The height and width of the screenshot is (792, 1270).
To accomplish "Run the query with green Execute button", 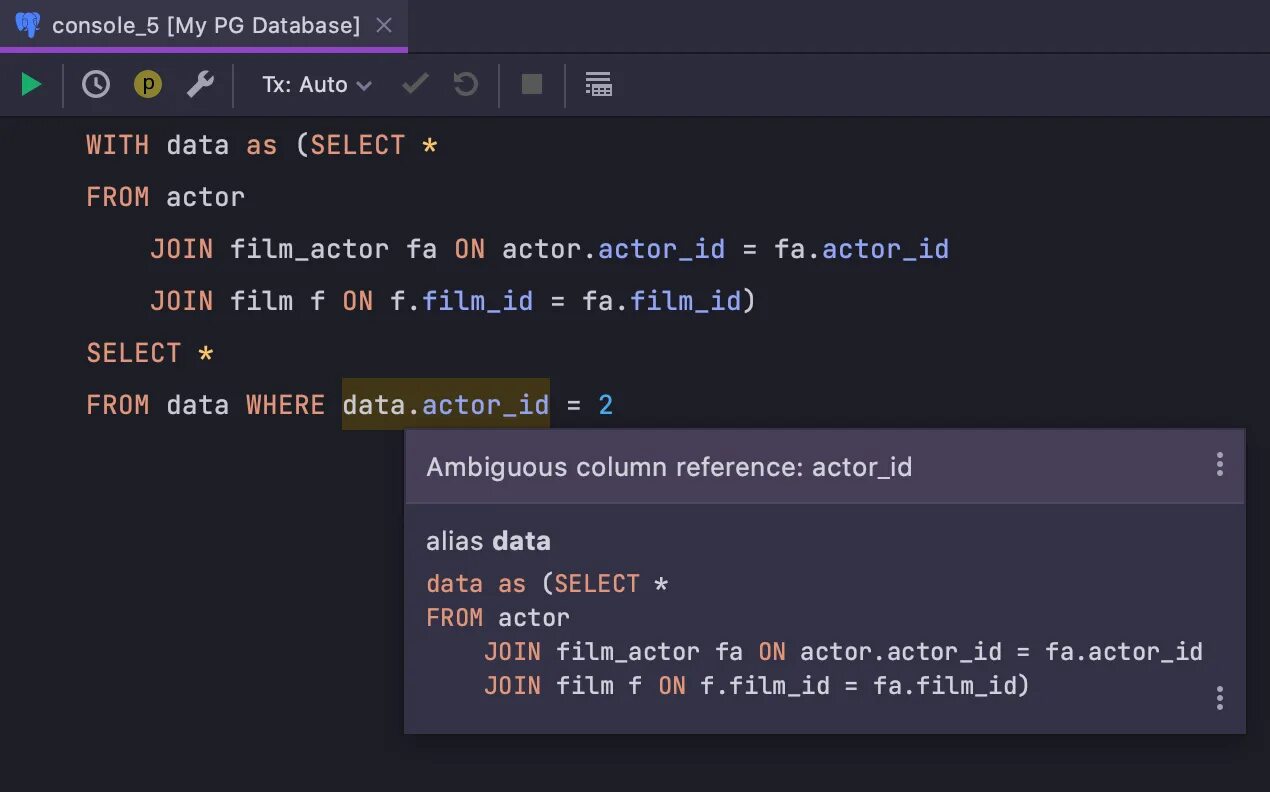I will 31,85.
